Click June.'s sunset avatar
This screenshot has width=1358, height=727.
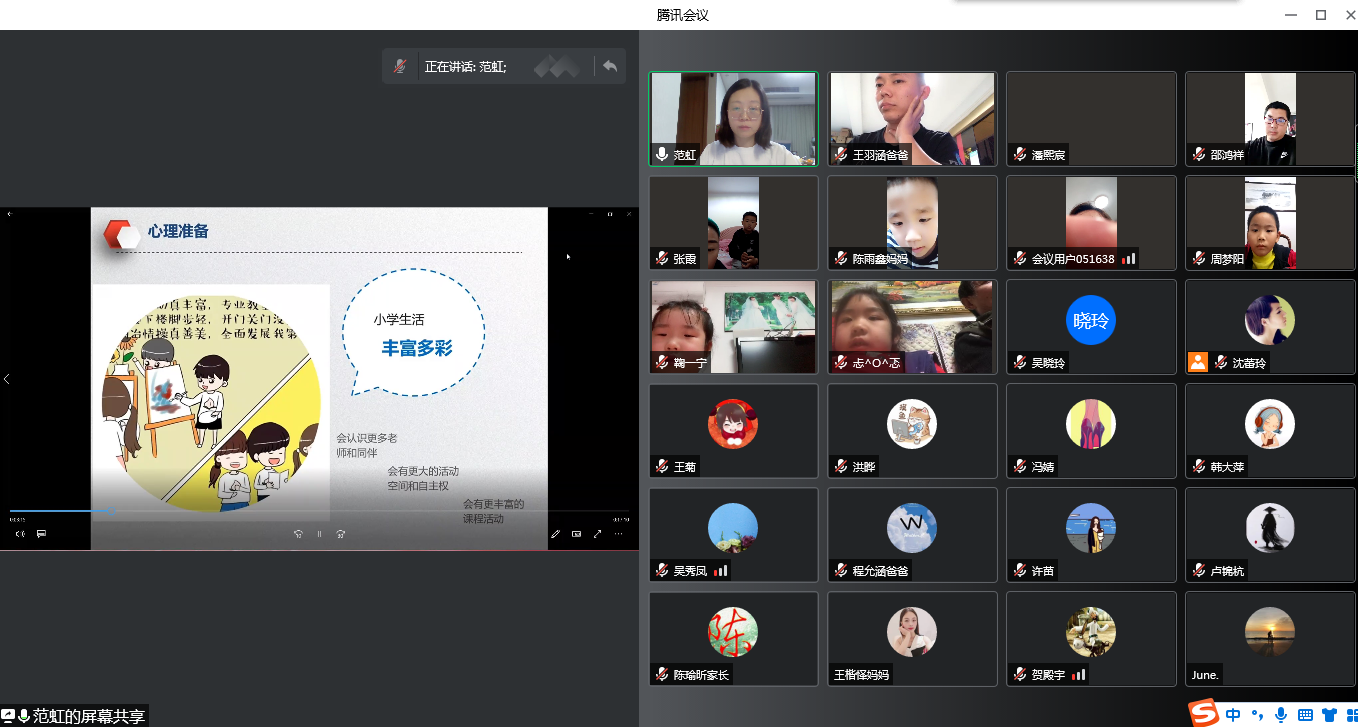[x=1270, y=632]
